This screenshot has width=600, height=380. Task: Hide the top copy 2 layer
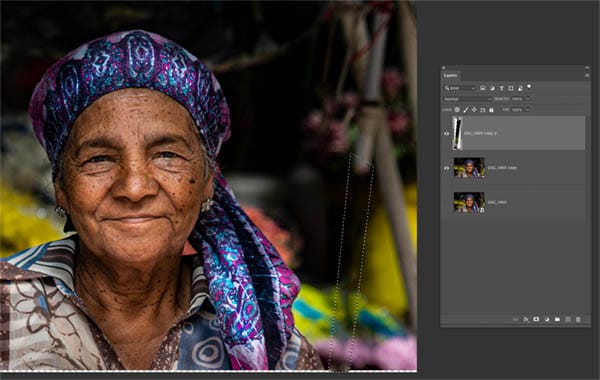pyautogui.click(x=447, y=134)
